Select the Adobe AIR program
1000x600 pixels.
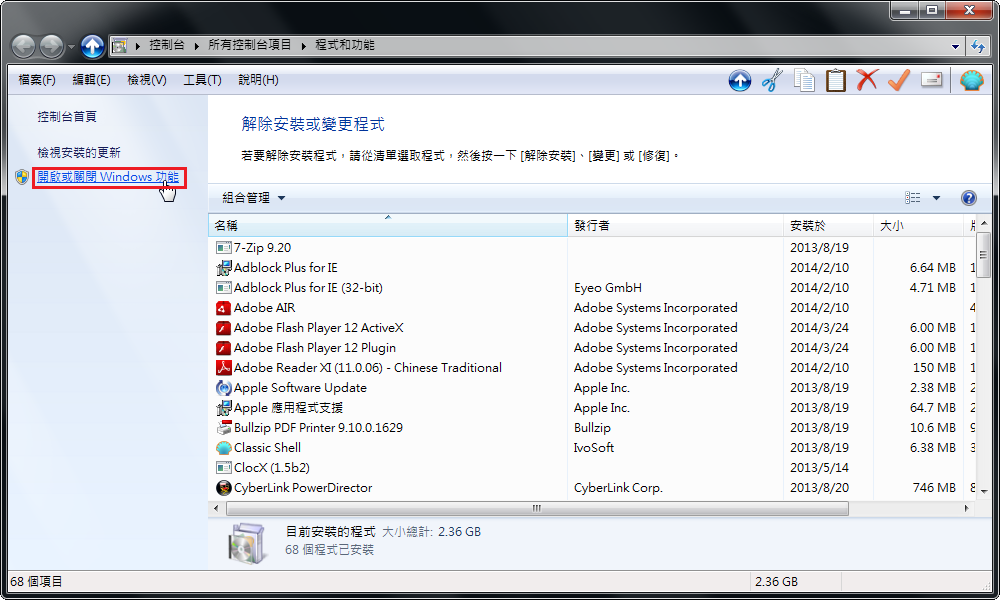264,307
